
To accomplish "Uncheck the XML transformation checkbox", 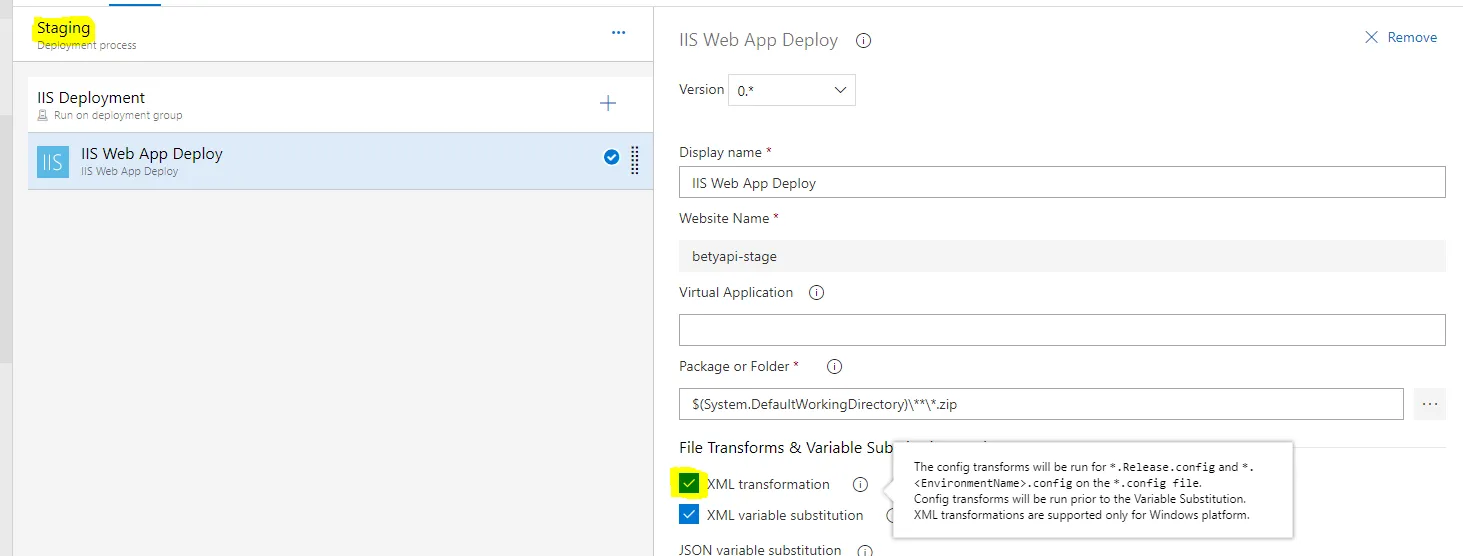I will tap(689, 484).
